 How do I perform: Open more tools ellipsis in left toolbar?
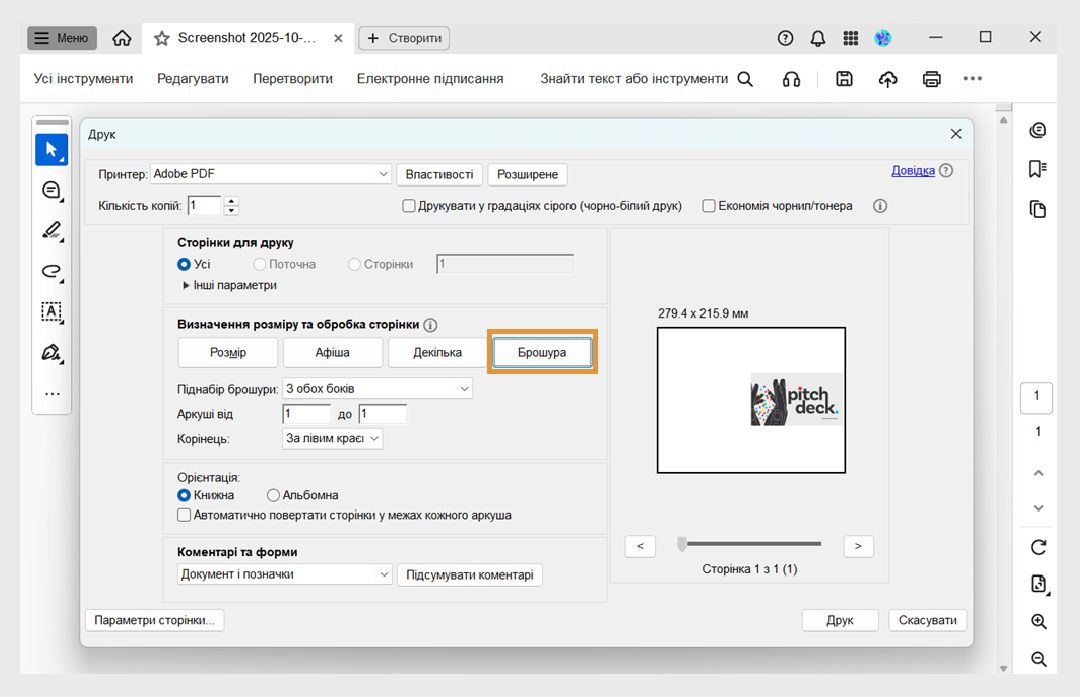(52, 394)
